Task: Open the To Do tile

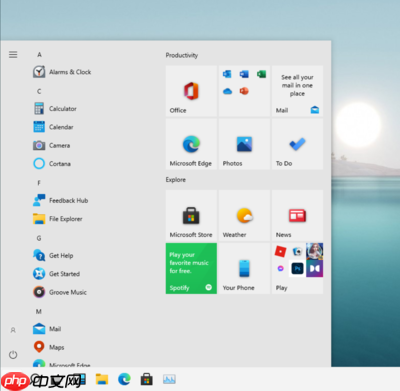Action: coord(297,144)
